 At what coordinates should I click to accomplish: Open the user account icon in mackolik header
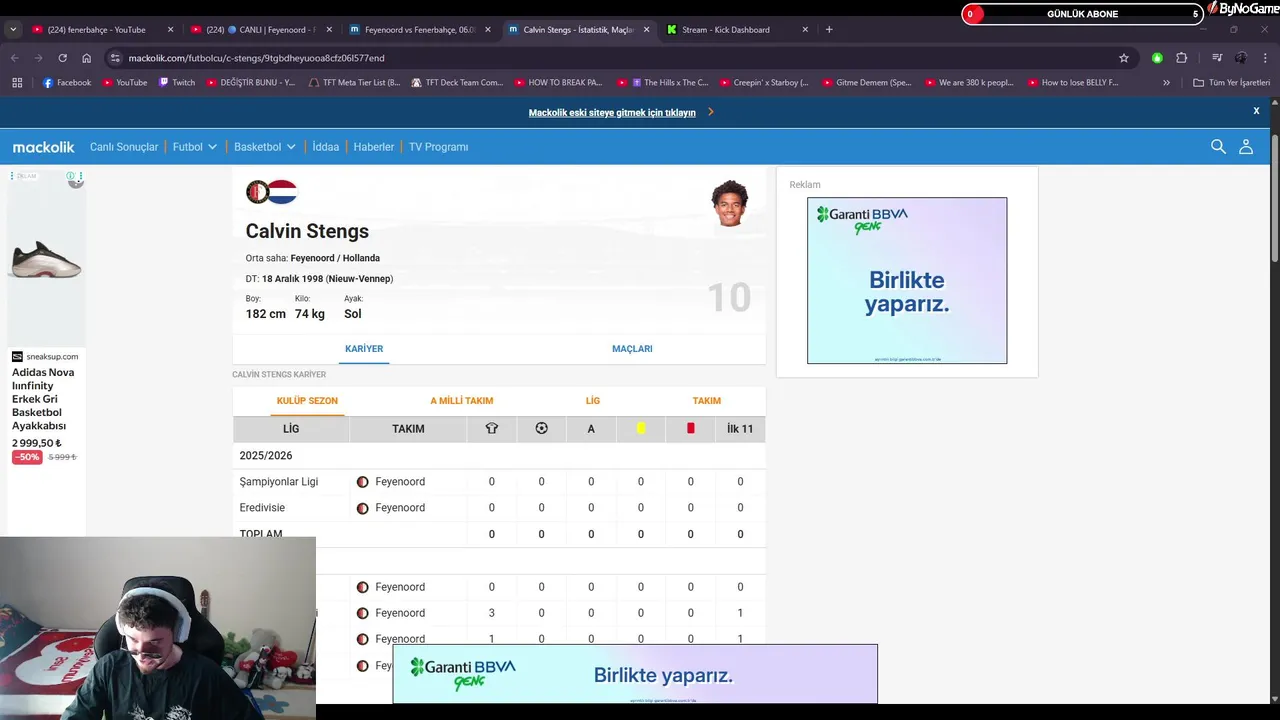click(x=1246, y=147)
